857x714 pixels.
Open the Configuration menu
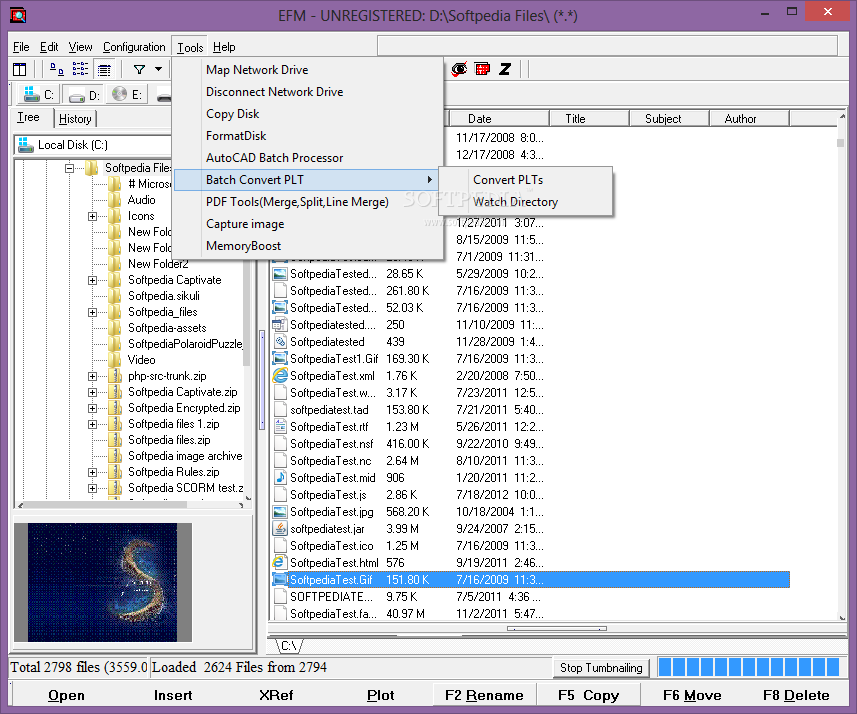134,47
